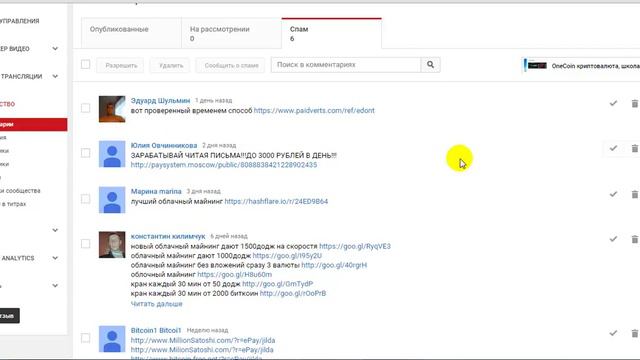Open the Спам tab
640x360 pixels.
click(331, 33)
